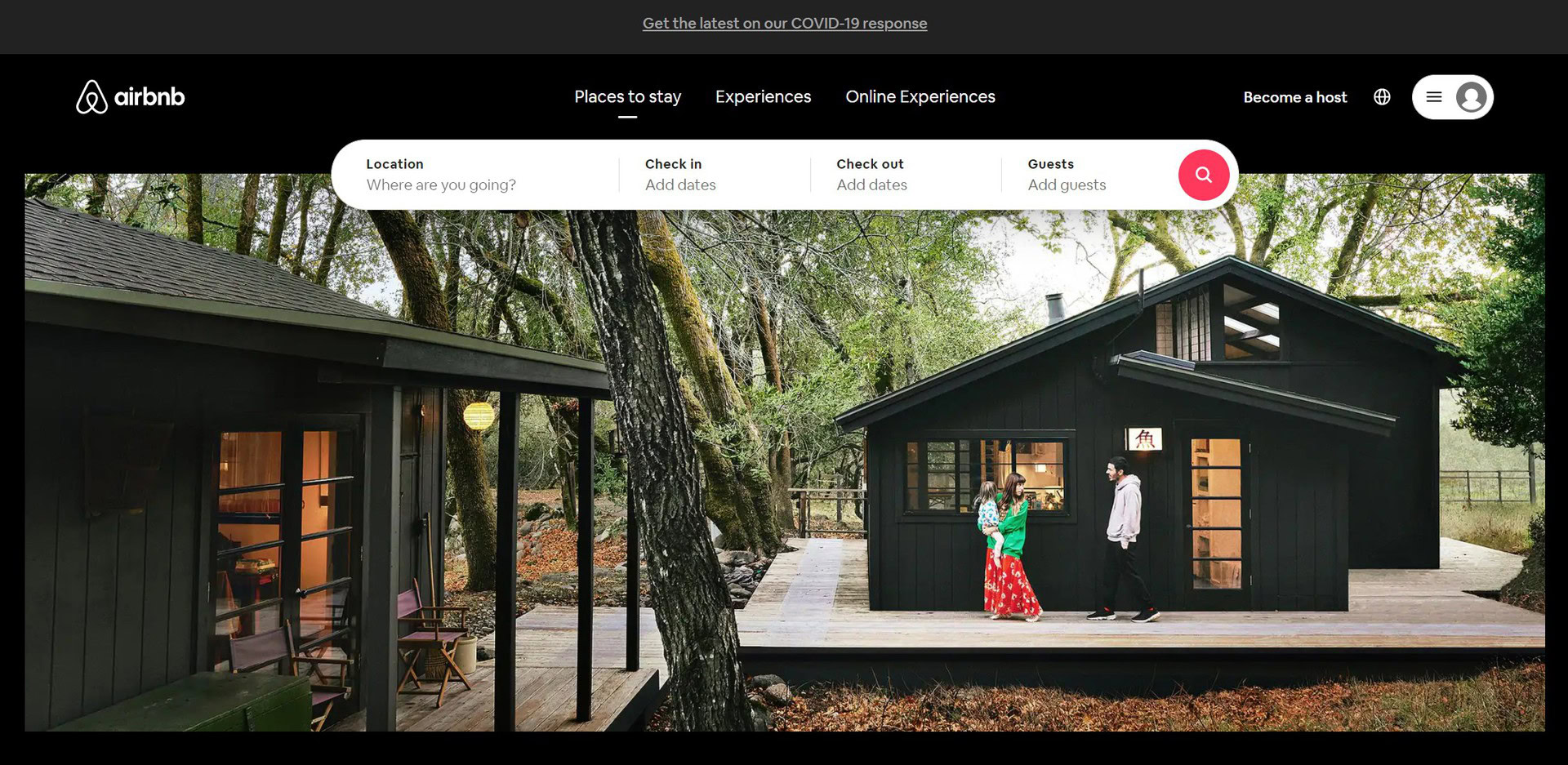Screen dimensions: 1568x765
Task: Open the globe language selector
Action: click(1382, 97)
